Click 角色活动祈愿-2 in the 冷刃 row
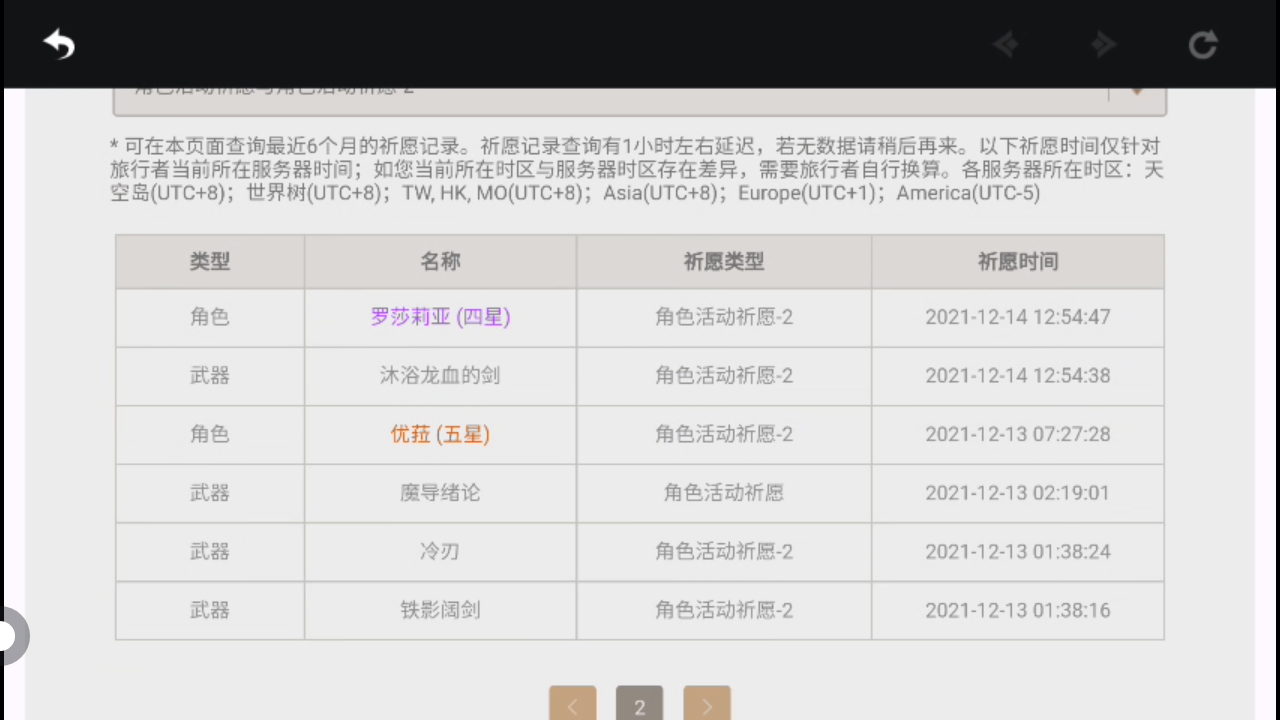 [x=724, y=551]
